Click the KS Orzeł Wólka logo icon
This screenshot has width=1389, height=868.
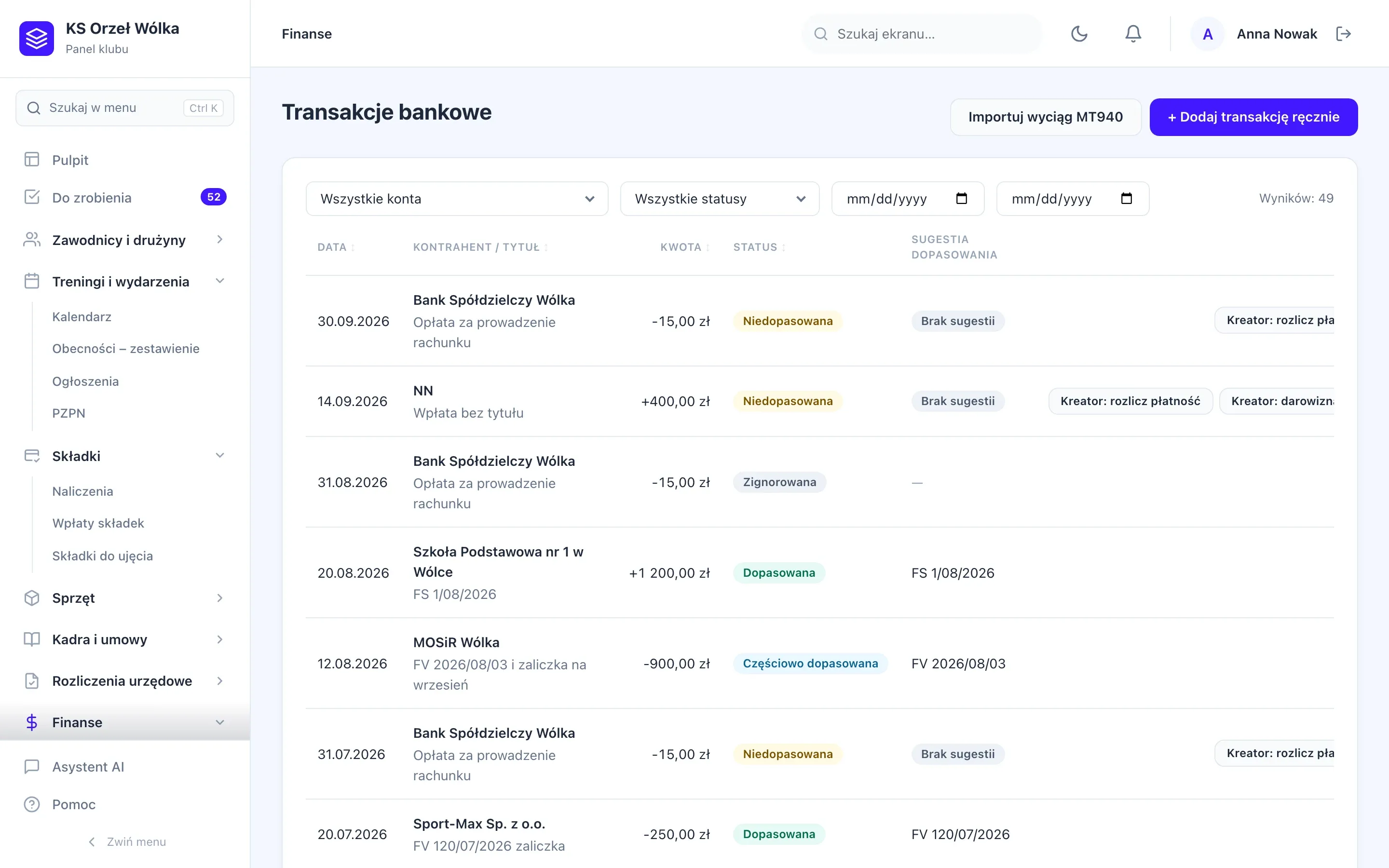(37, 39)
